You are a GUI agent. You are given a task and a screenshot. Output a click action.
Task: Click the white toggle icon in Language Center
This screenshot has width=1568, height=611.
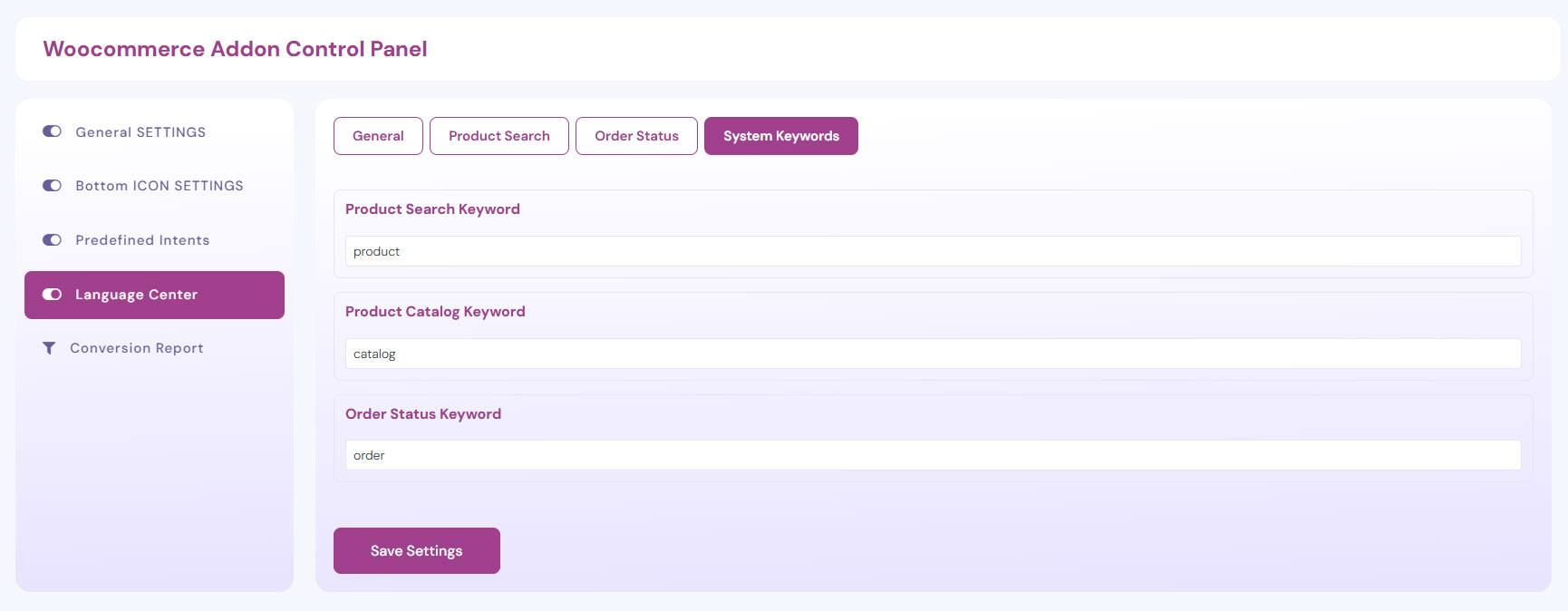coord(52,295)
